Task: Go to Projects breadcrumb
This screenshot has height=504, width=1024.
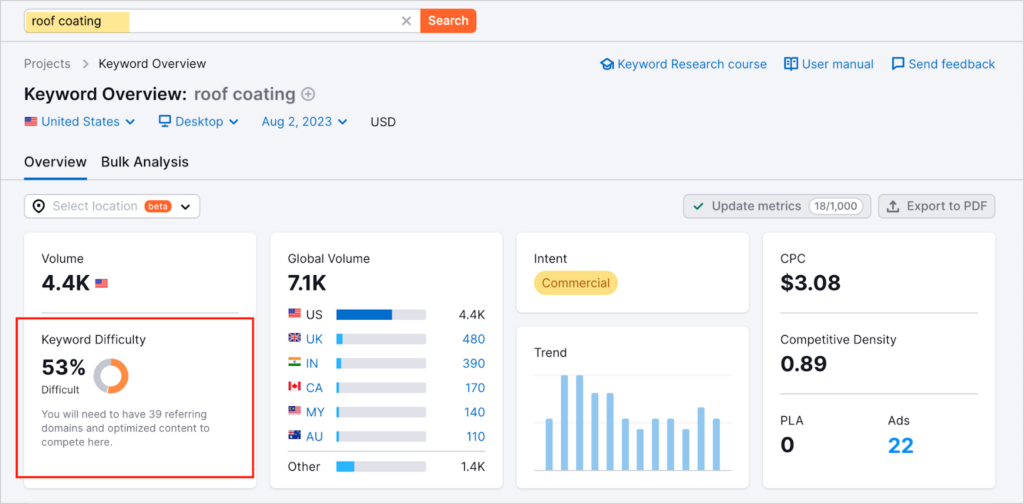Action: coord(47,64)
